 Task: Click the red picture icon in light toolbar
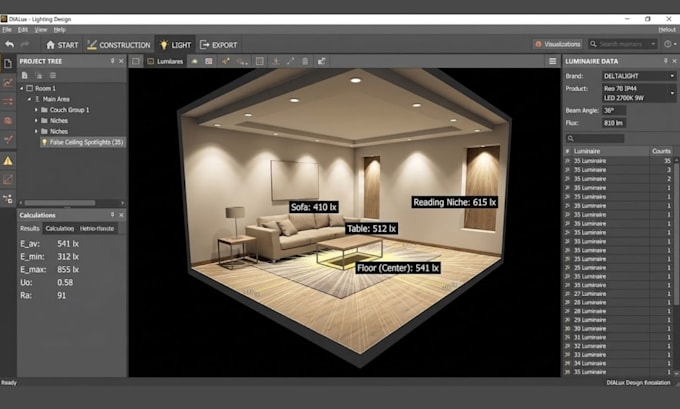point(209,61)
